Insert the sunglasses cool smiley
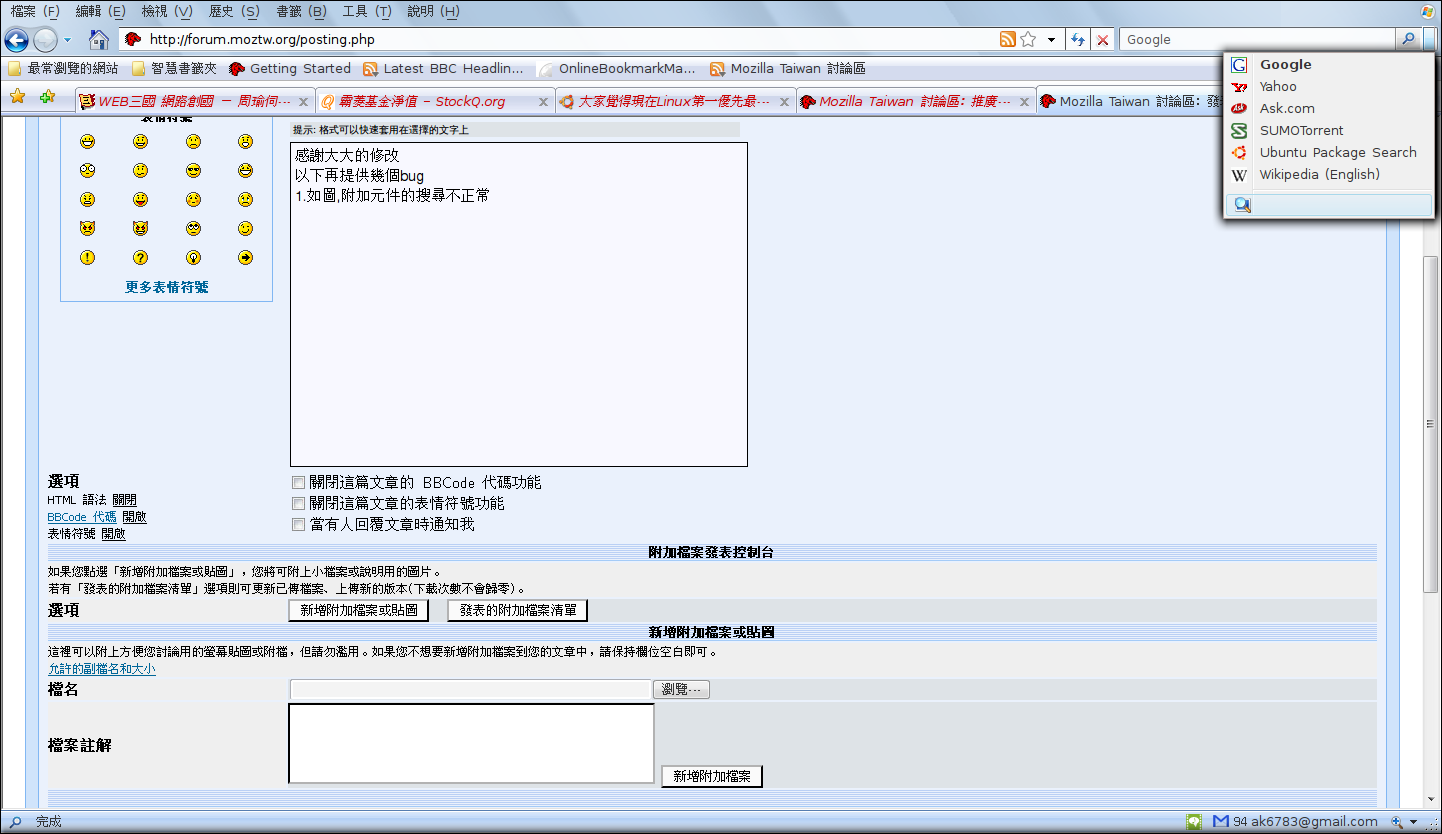1442x834 pixels. (193, 171)
